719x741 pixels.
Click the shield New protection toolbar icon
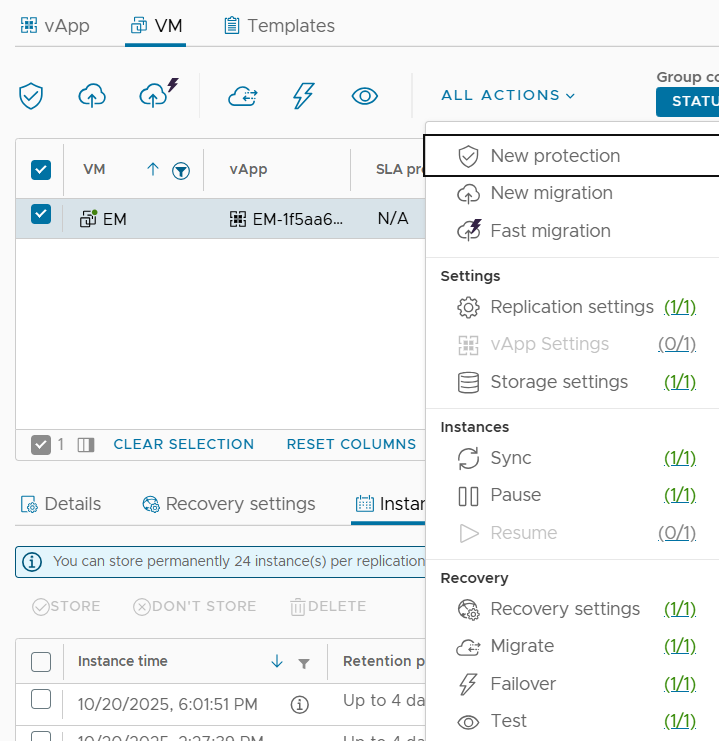pos(31,96)
